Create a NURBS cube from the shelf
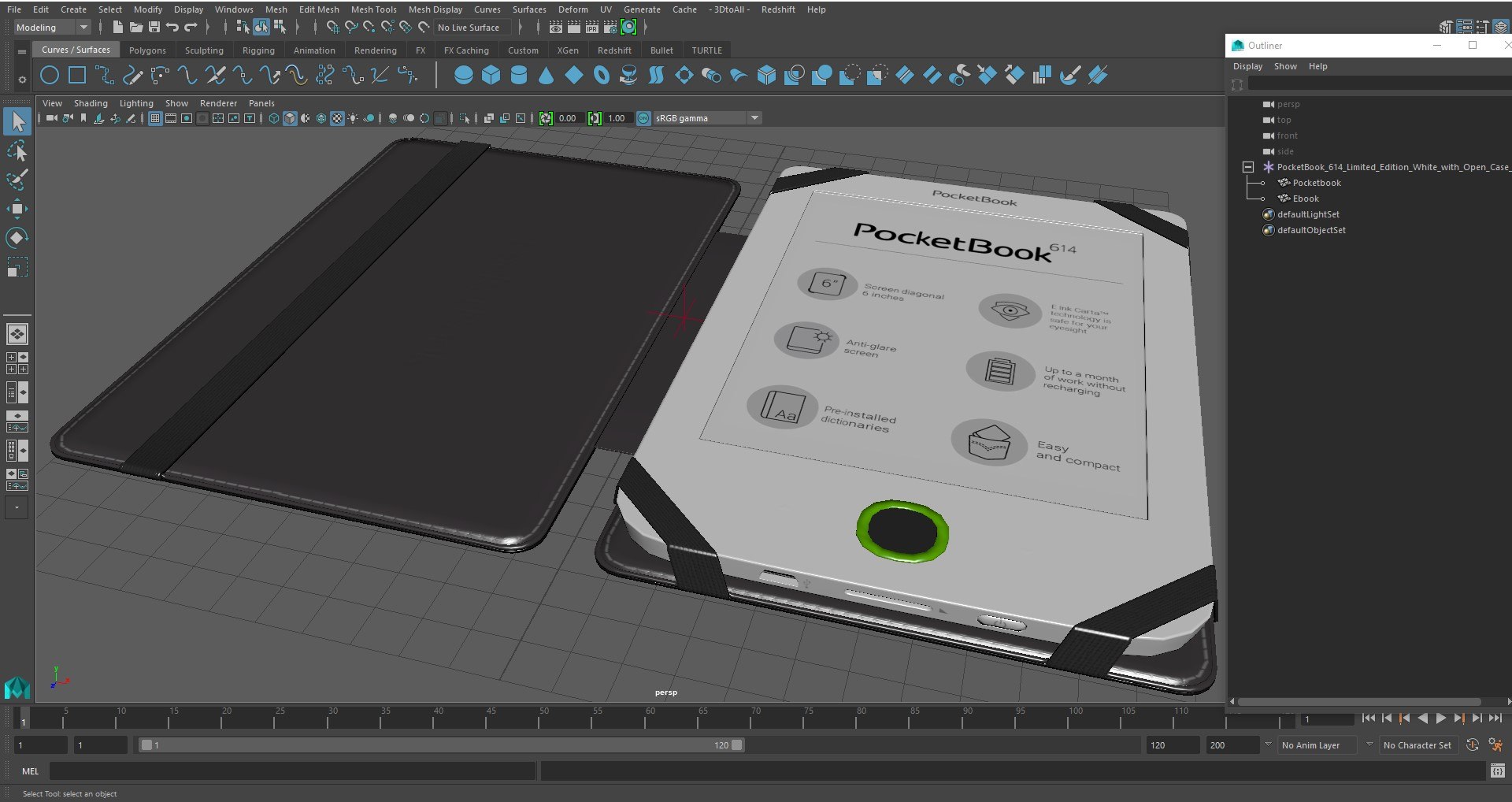Image resolution: width=1512 pixels, height=802 pixels. 491,76
